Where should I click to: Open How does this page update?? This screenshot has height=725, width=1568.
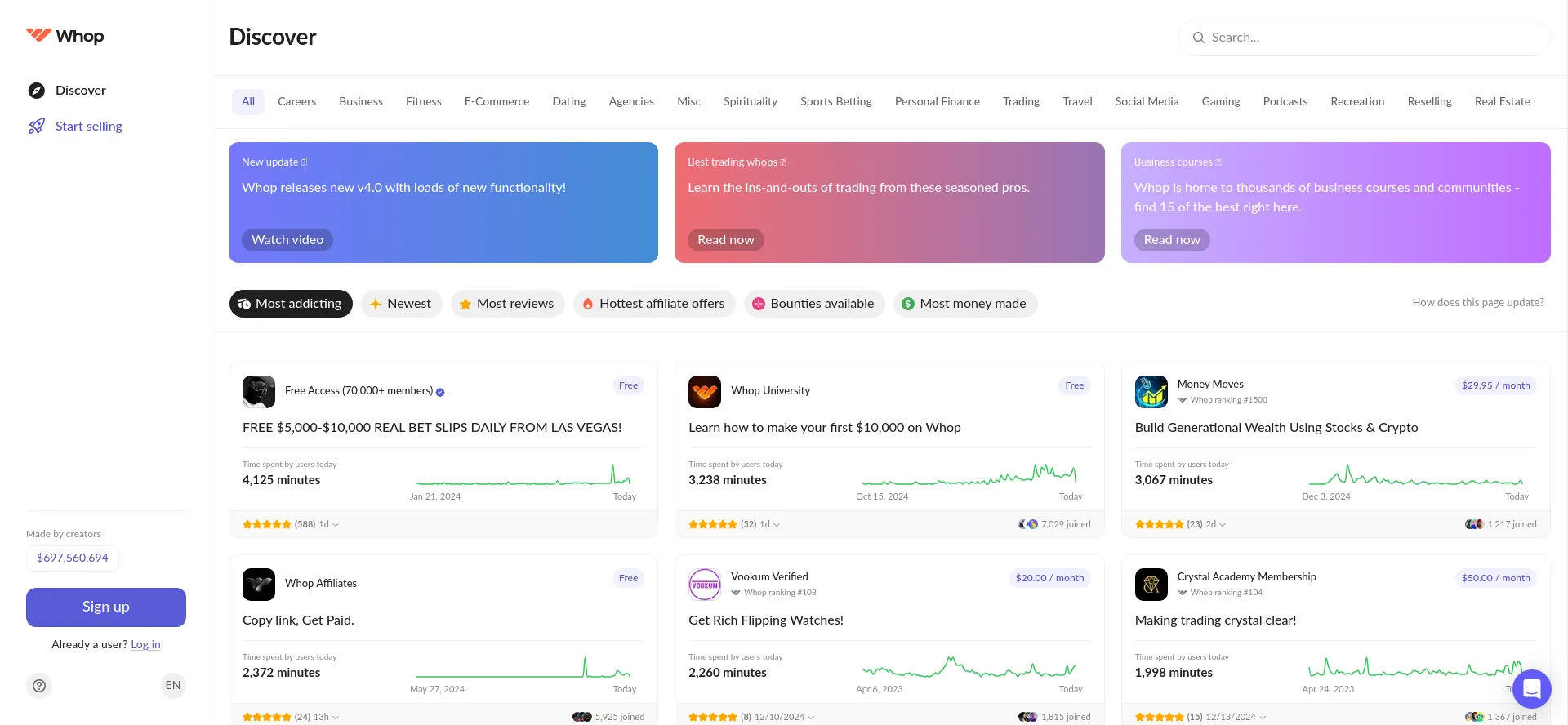click(x=1478, y=303)
